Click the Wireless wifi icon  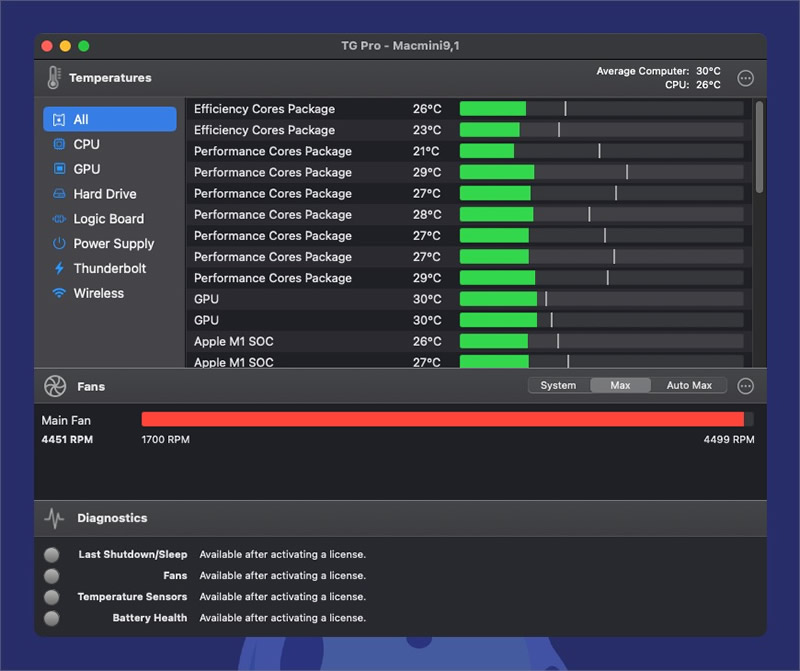tap(59, 293)
